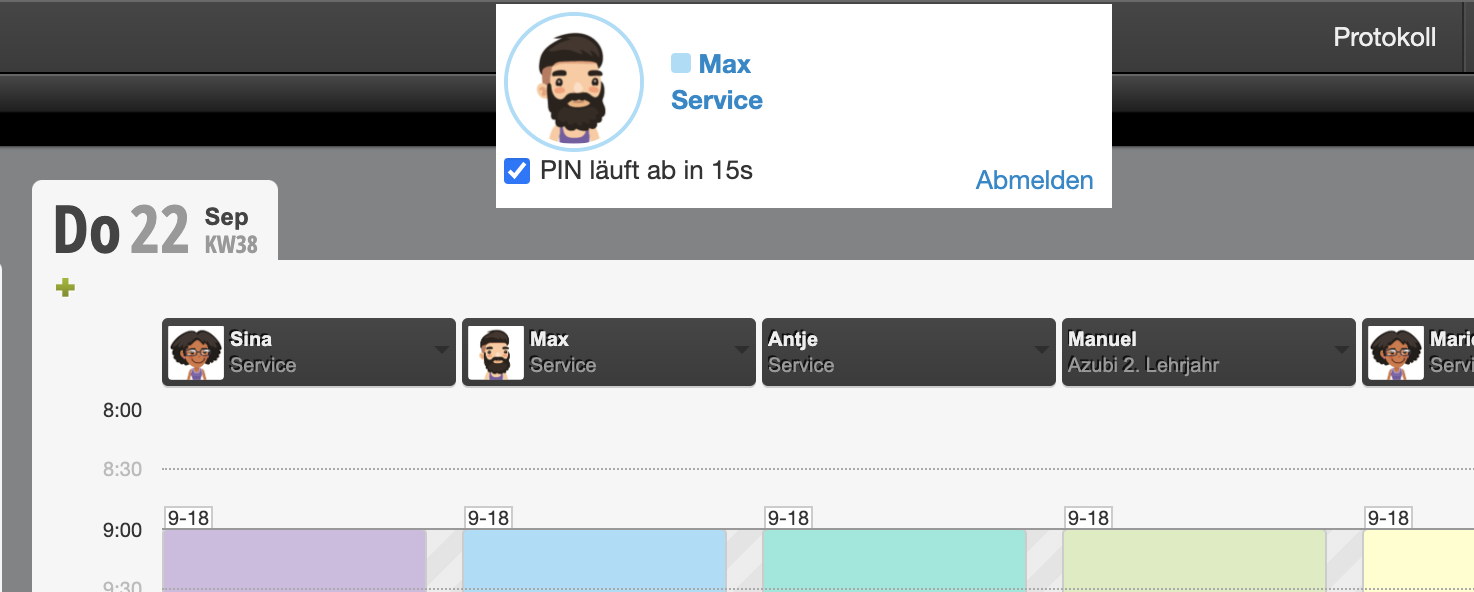Click Max Service name link in popup
Screen dimensions: 1474x592
click(717, 82)
